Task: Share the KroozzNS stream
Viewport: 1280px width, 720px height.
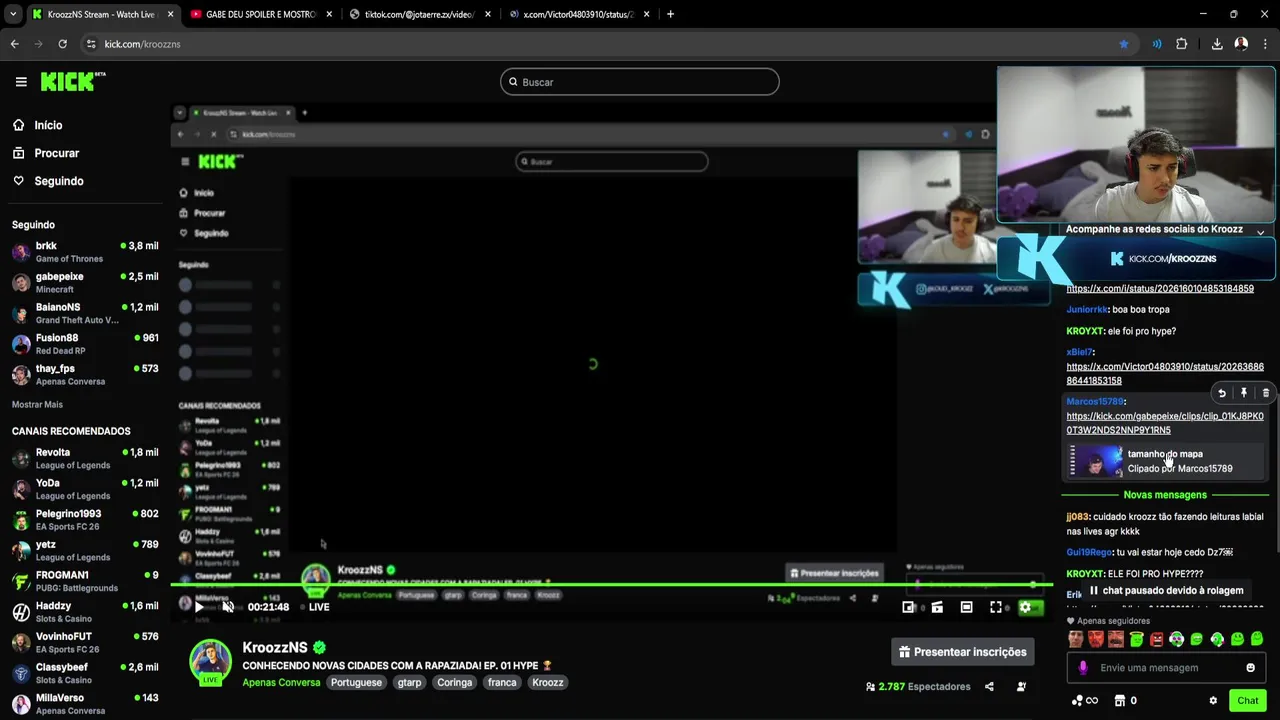Action: tap(989, 687)
